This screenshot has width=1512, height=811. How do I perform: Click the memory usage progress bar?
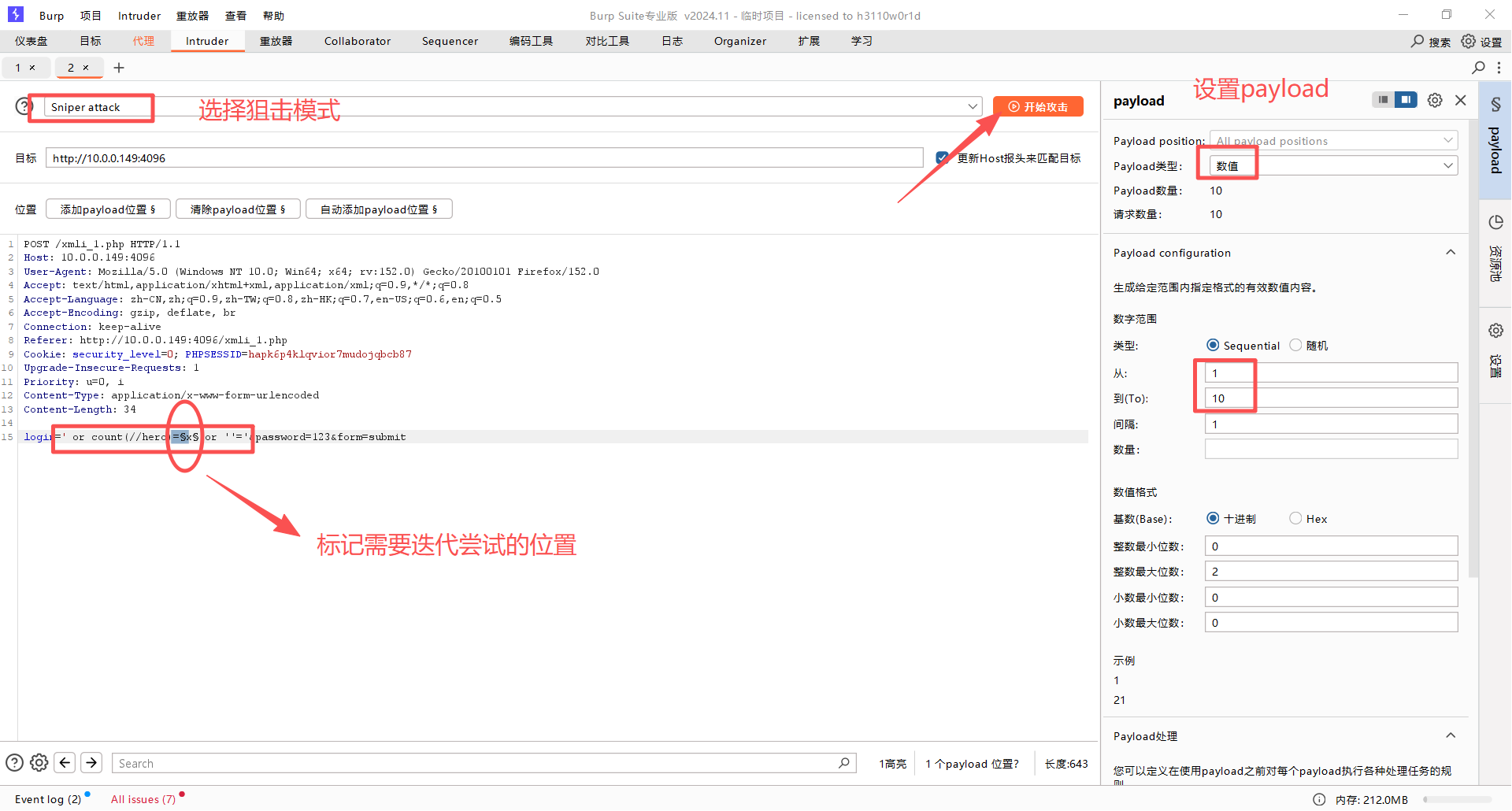(x=1458, y=799)
